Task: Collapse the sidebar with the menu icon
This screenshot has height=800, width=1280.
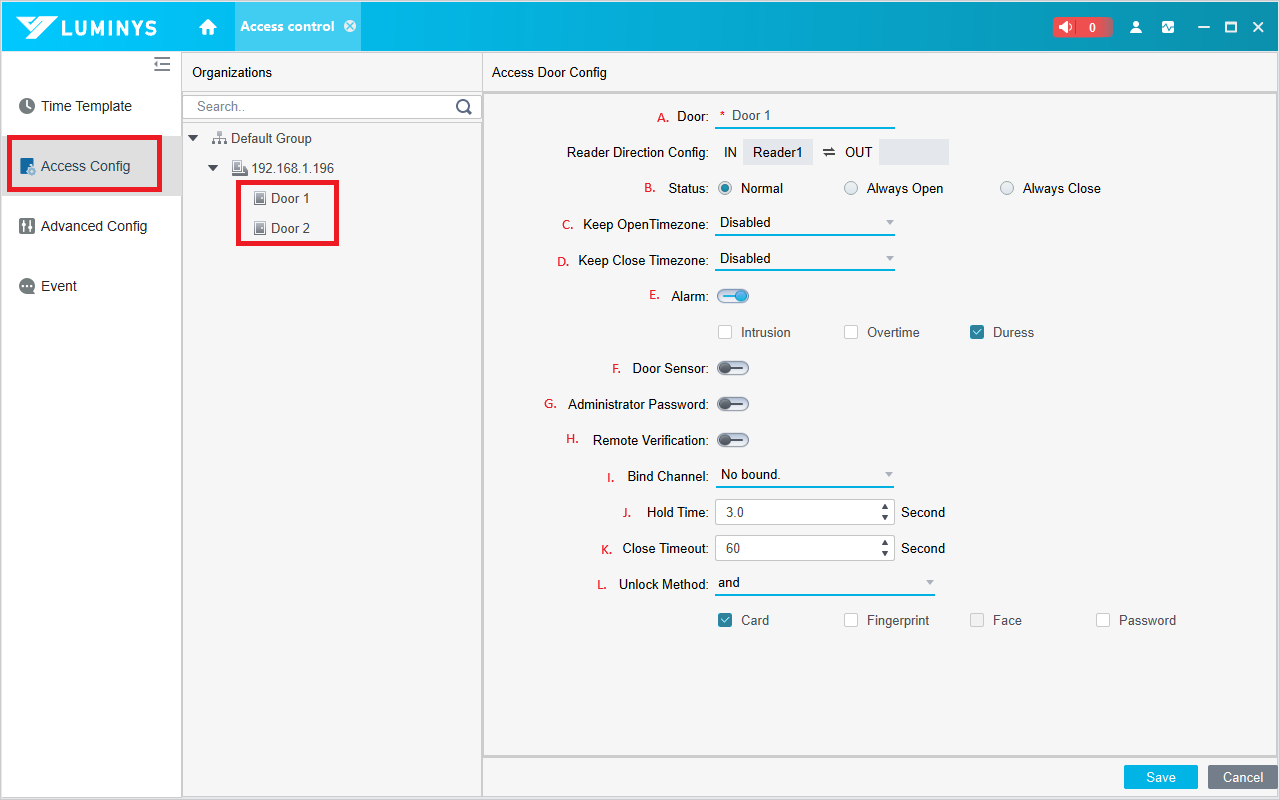Action: pos(162,65)
